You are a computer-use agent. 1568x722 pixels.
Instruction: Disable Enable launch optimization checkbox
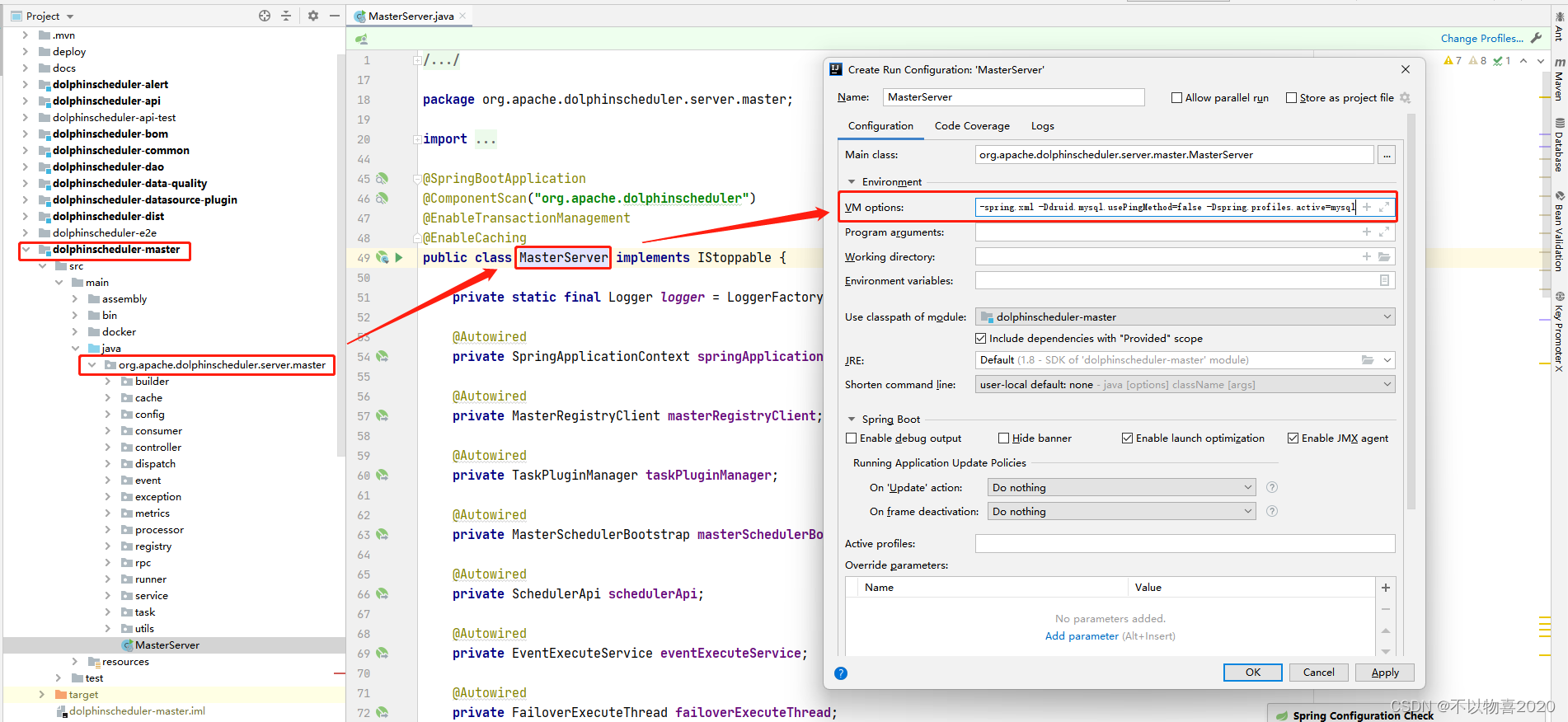pos(1127,438)
